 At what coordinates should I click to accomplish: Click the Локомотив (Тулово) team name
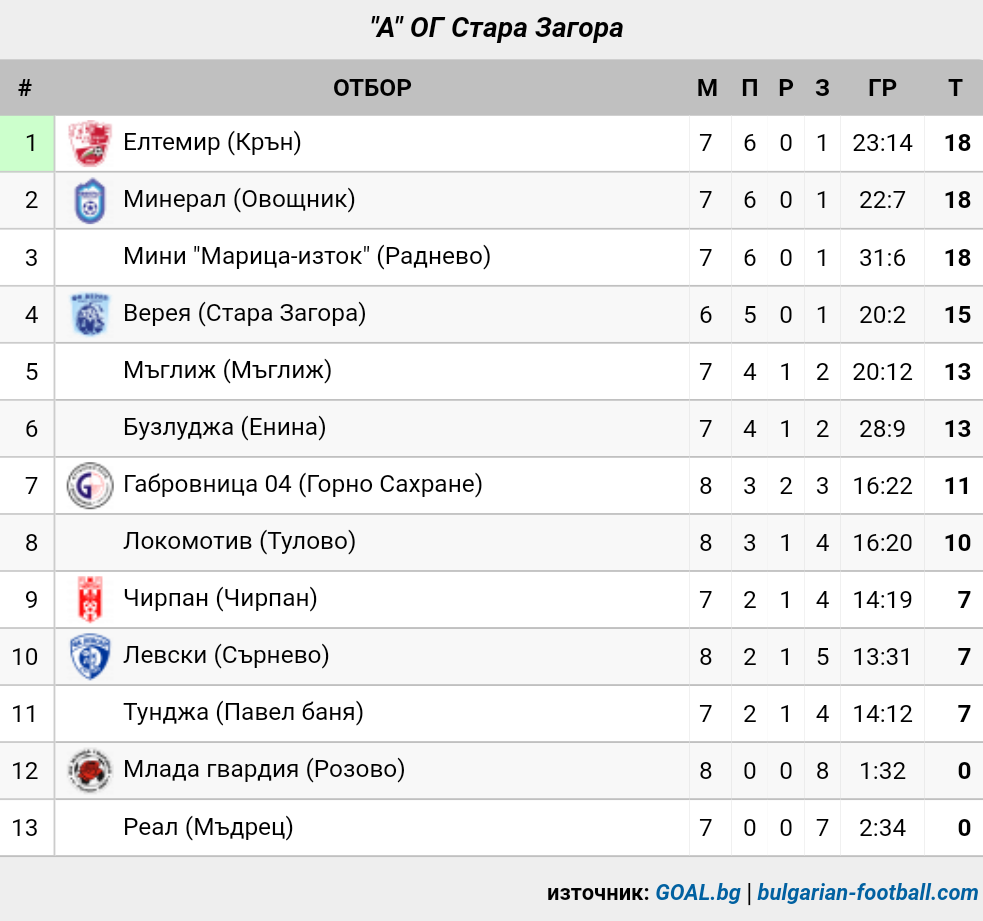click(x=239, y=542)
